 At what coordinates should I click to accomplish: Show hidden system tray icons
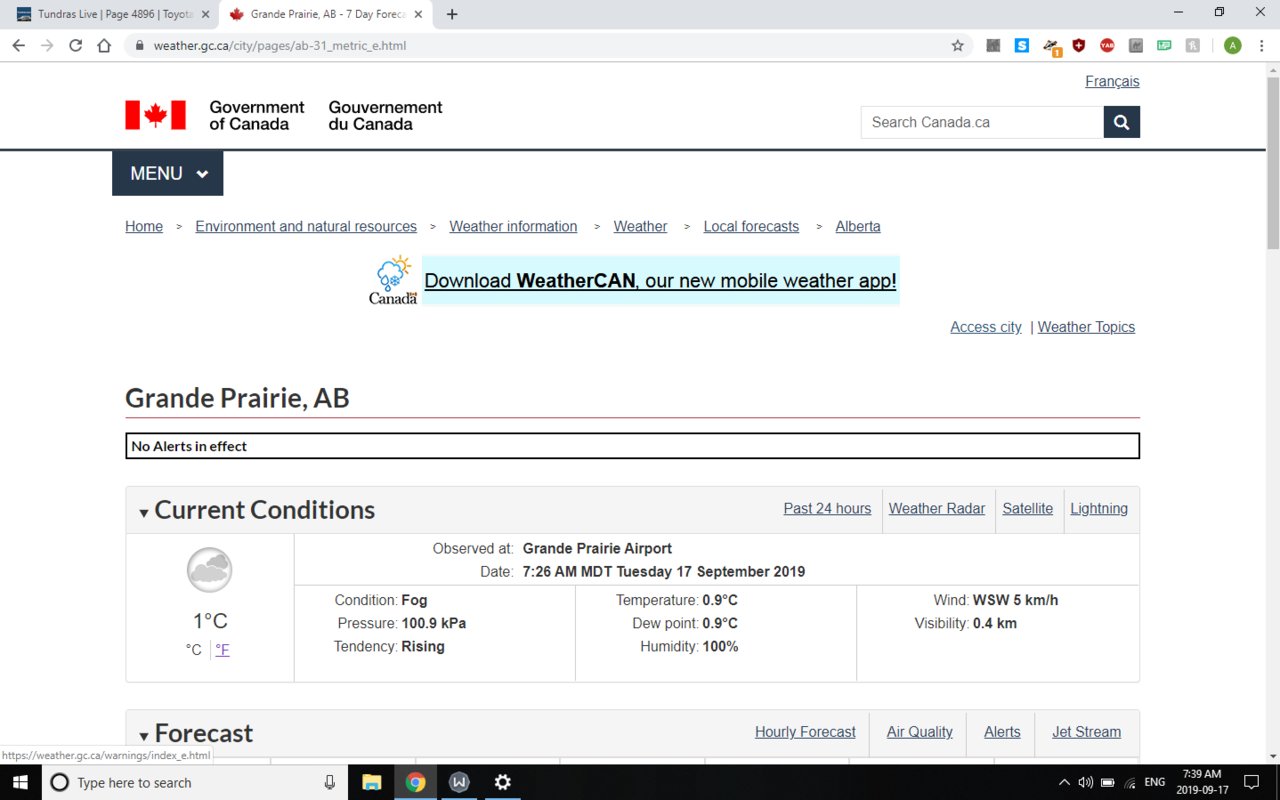click(1063, 782)
